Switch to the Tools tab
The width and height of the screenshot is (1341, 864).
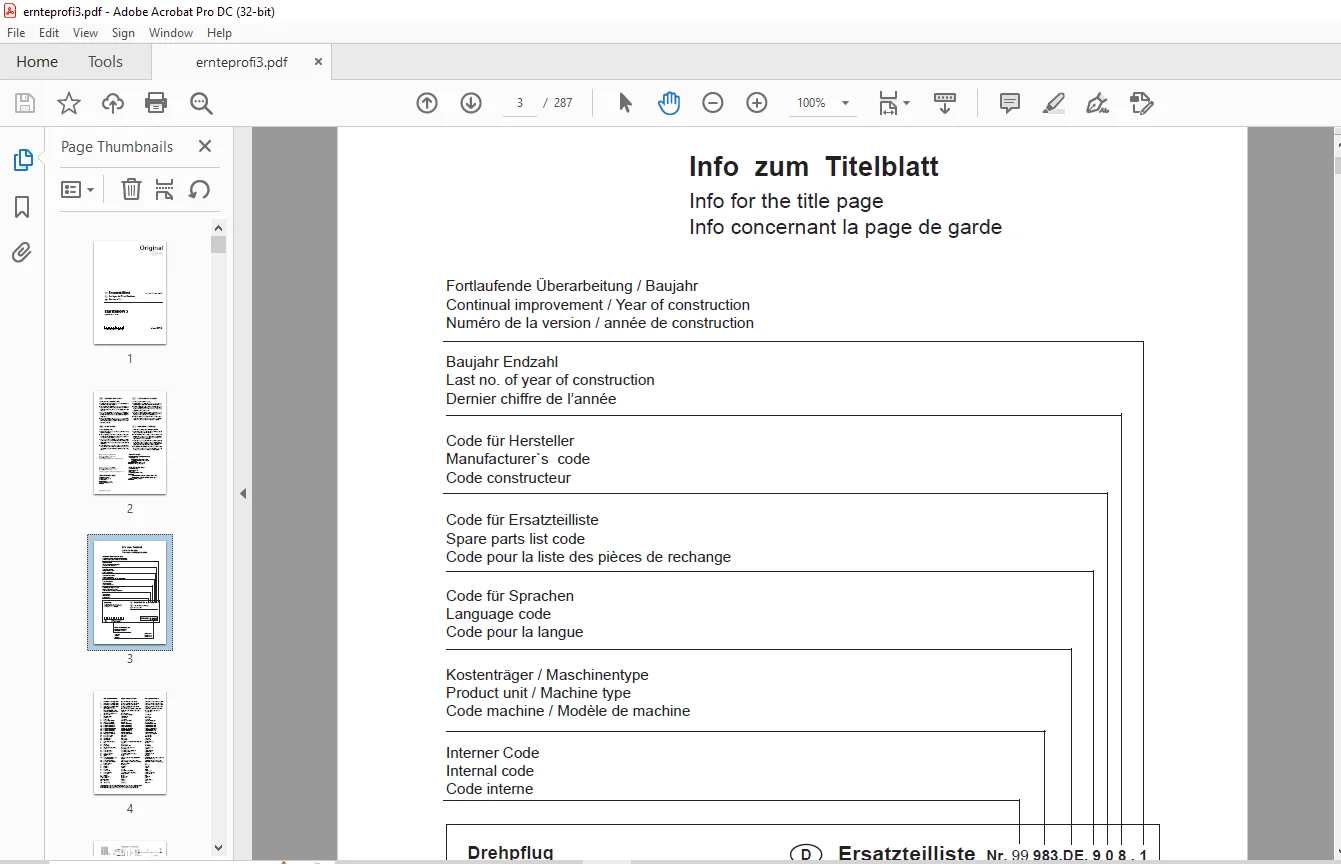pos(105,62)
